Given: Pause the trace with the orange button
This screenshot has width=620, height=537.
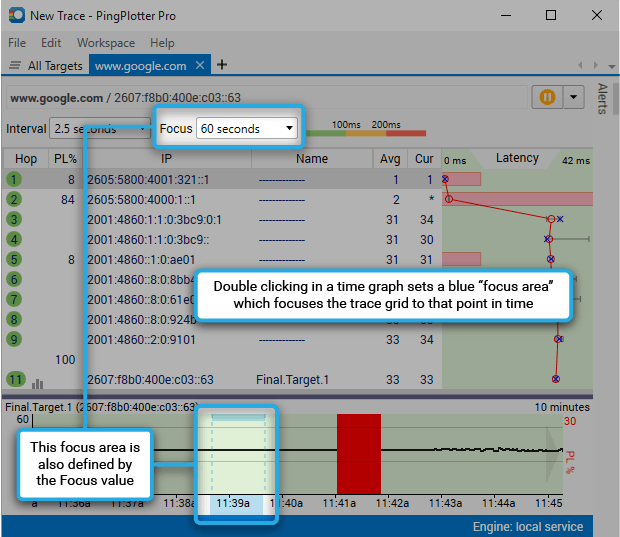Looking at the screenshot, I should (547, 97).
